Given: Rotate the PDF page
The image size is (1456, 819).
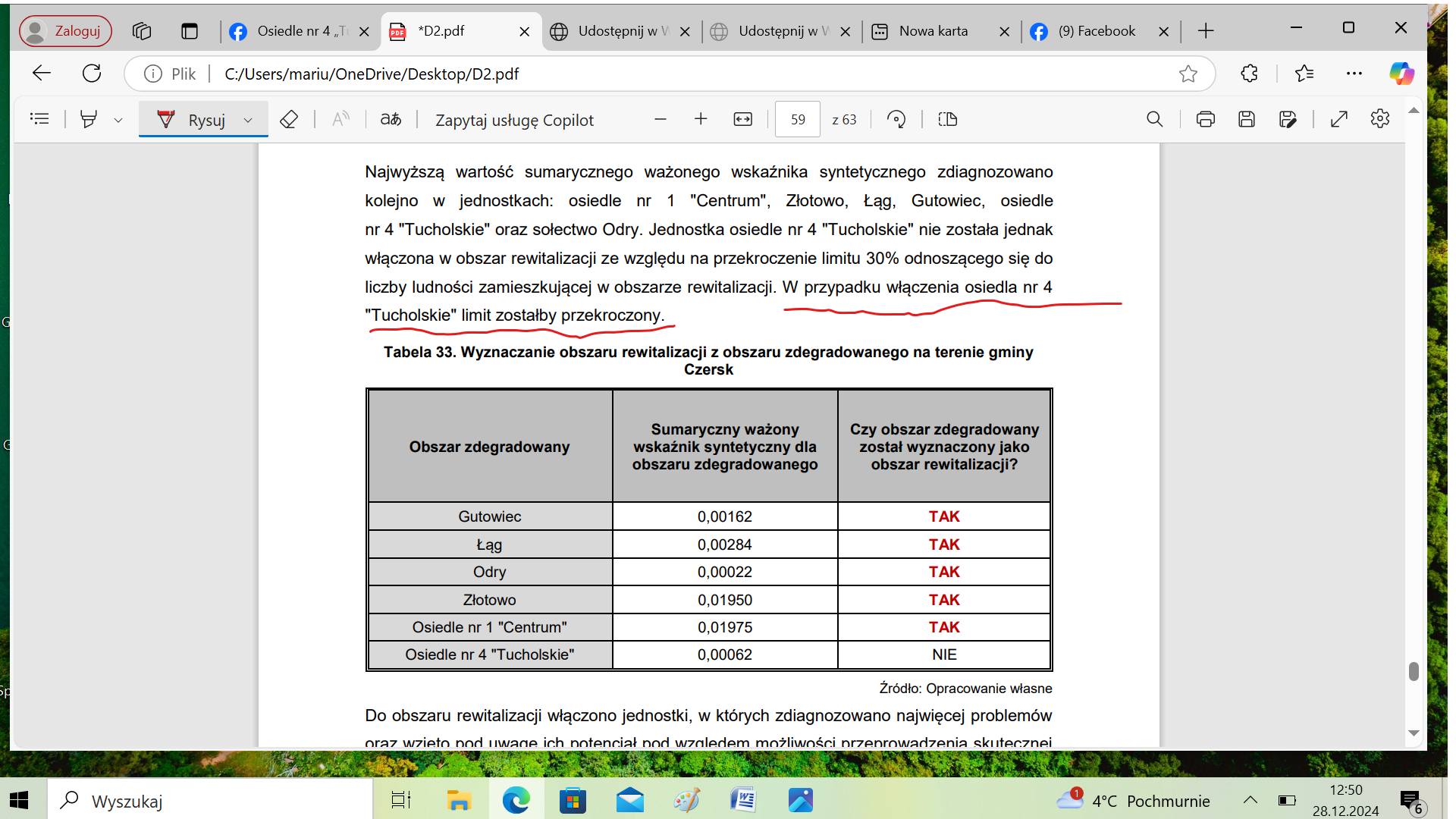Looking at the screenshot, I should point(896,119).
